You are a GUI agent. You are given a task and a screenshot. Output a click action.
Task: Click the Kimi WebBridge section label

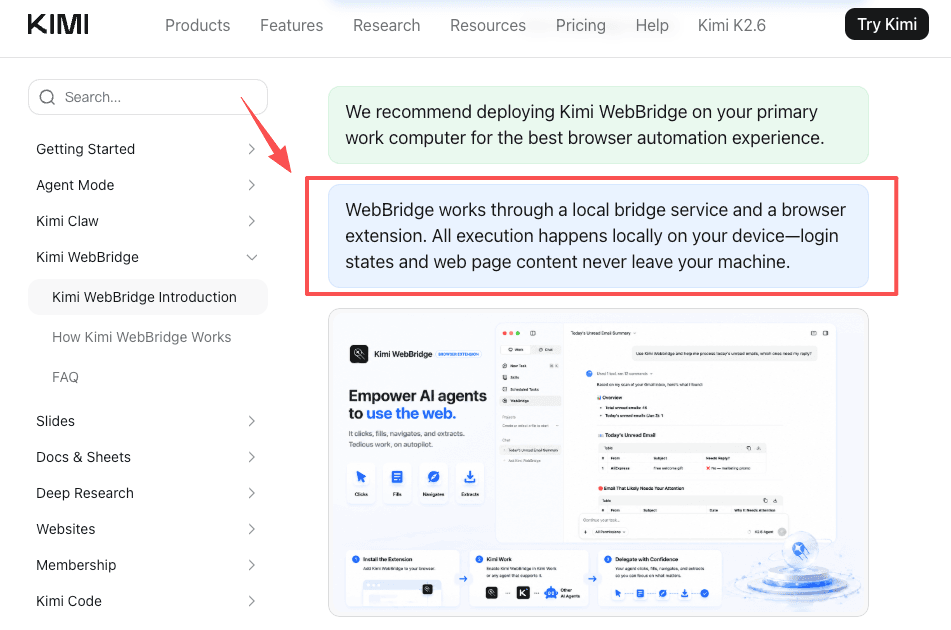[x=87, y=257]
